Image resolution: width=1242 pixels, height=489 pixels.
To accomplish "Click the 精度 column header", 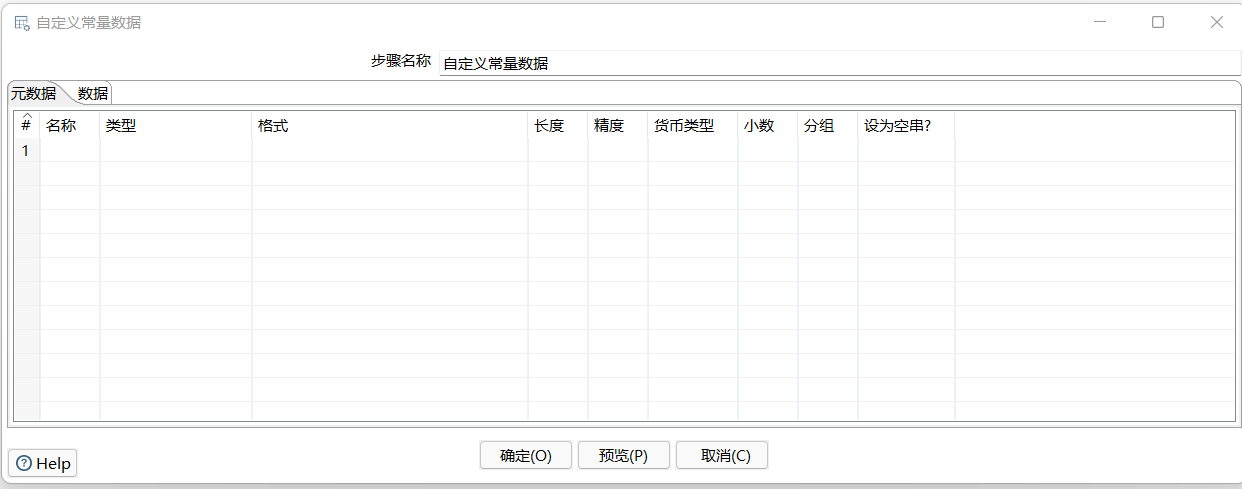I will (x=618, y=126).
